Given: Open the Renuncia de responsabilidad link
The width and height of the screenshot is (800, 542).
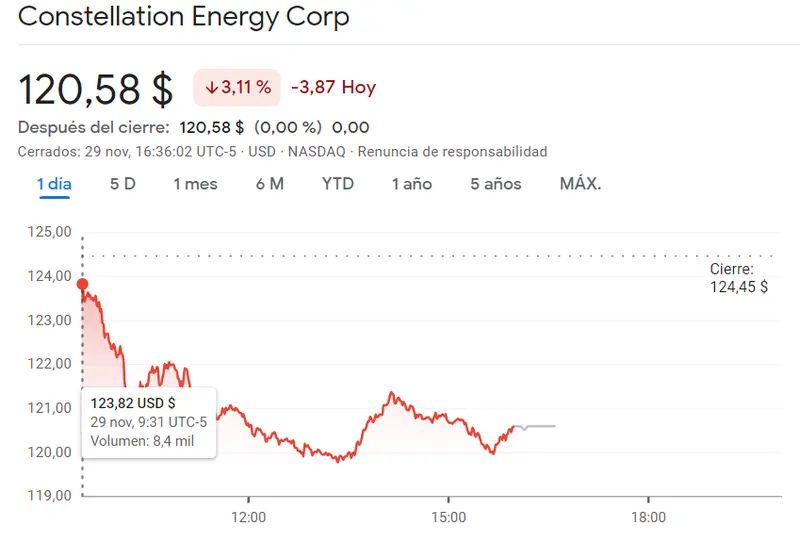Looking at the screenshot, I should coord(452,152).
